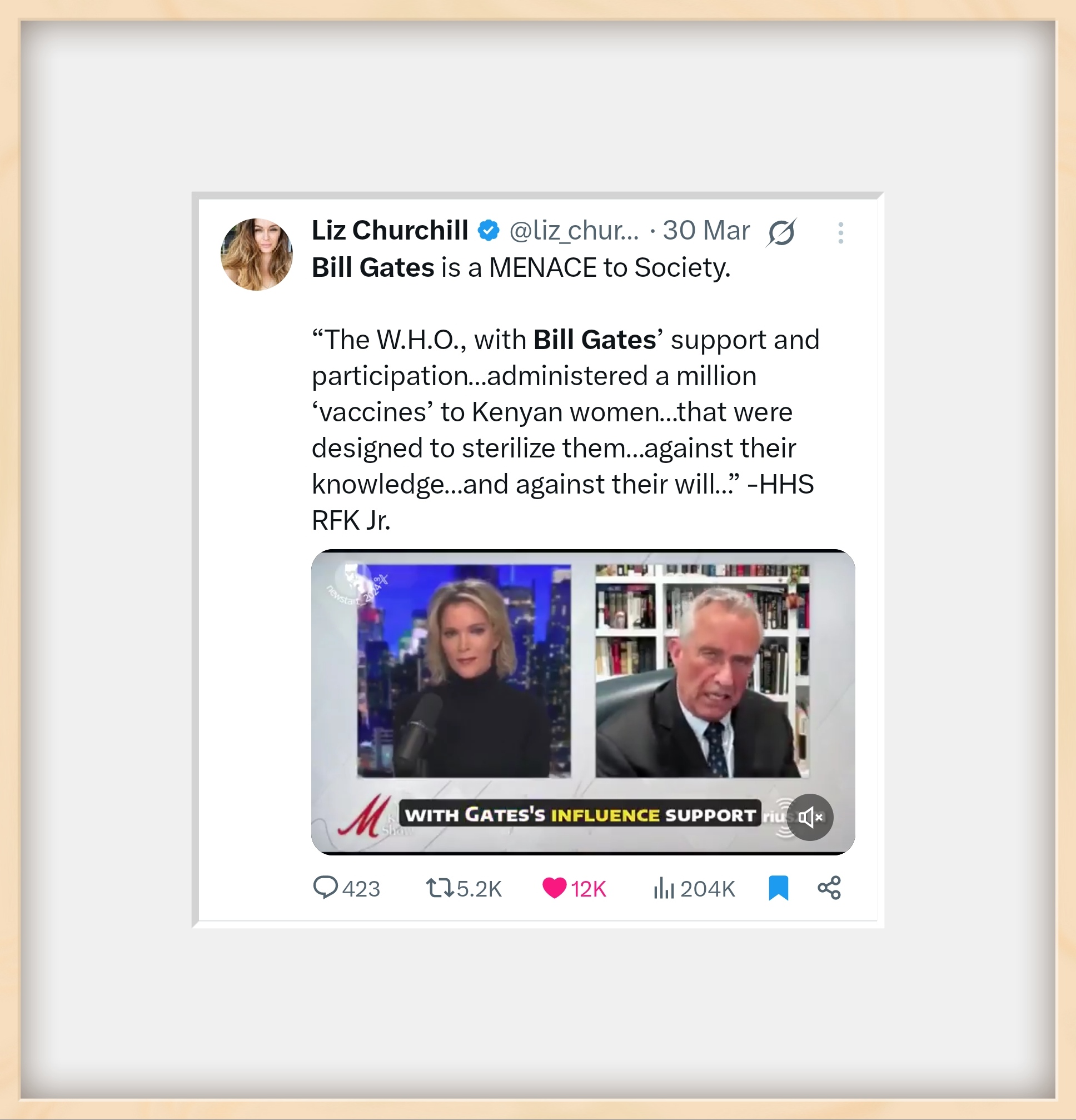Click the share icon
The width and height of the screenshot is (1076, 1120).
pyautogui.click(x=829, y=888)
